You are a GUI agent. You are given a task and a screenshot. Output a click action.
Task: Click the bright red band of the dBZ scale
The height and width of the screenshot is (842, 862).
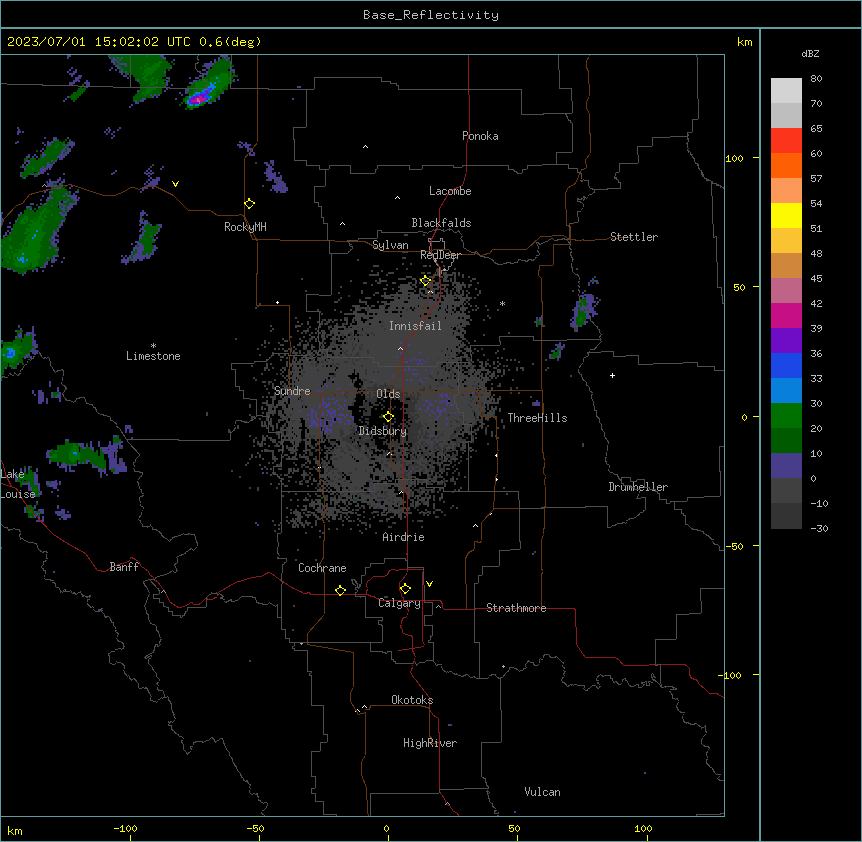click(786, 140)
